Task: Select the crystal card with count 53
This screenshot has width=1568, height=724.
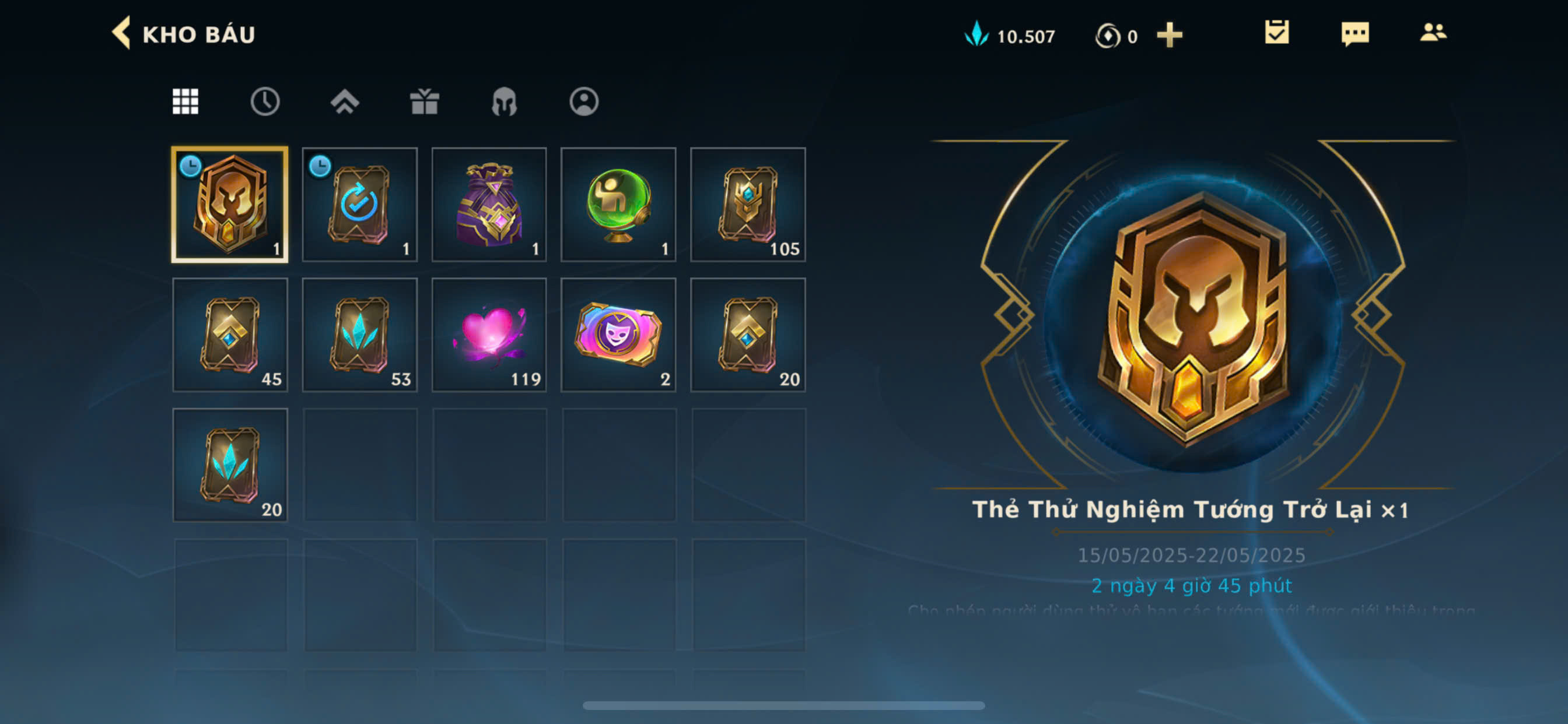Action: [360, 335]
